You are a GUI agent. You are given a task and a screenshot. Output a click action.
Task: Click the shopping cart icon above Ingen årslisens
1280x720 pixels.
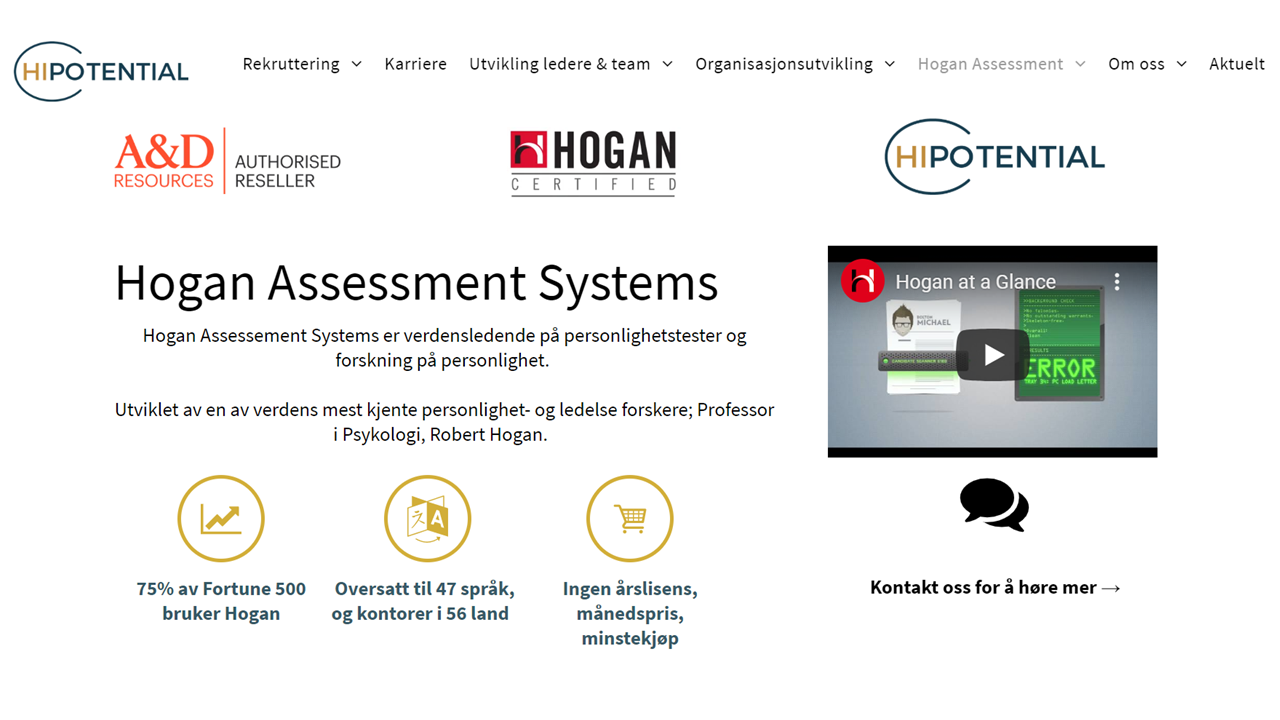pos(629,518)
